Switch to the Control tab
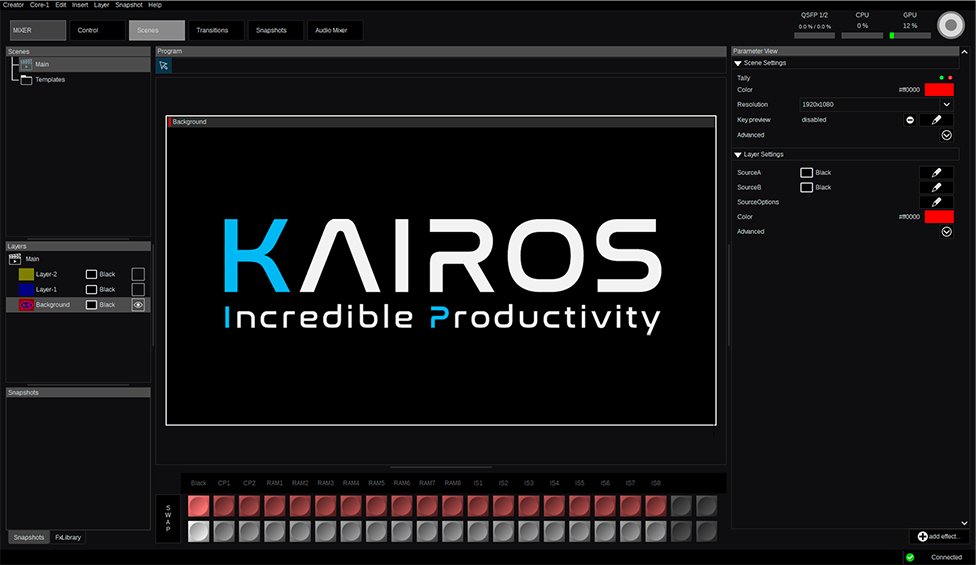Screen dimensions: 976x565 point(98,30)
